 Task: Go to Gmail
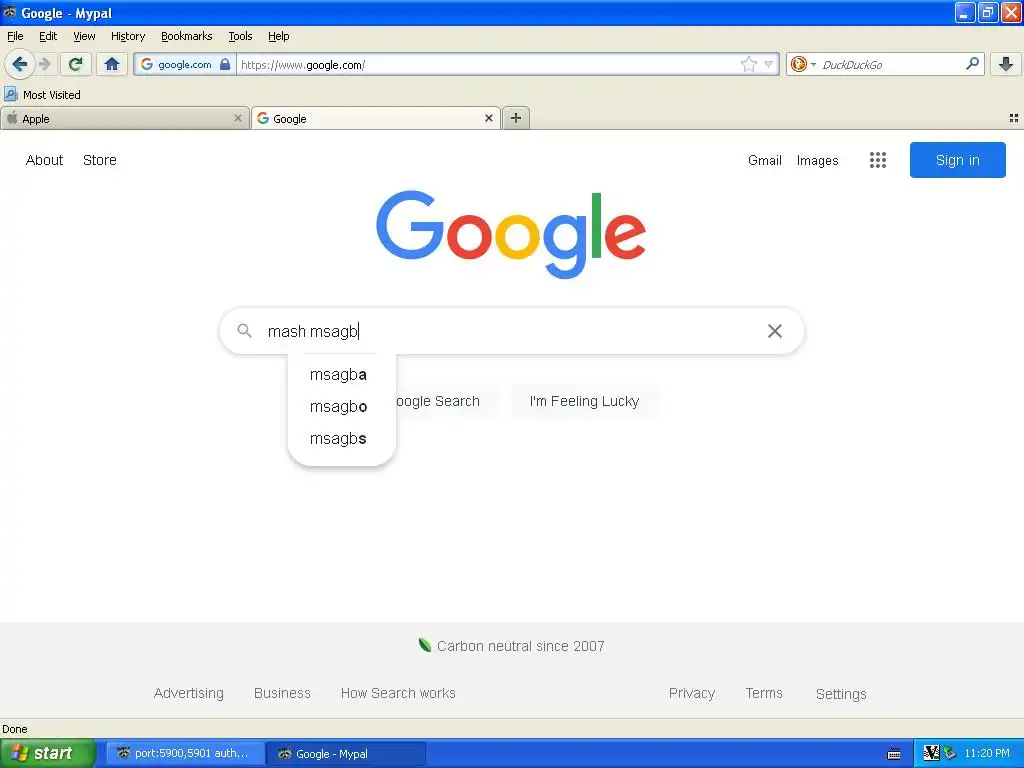(765, 160)
